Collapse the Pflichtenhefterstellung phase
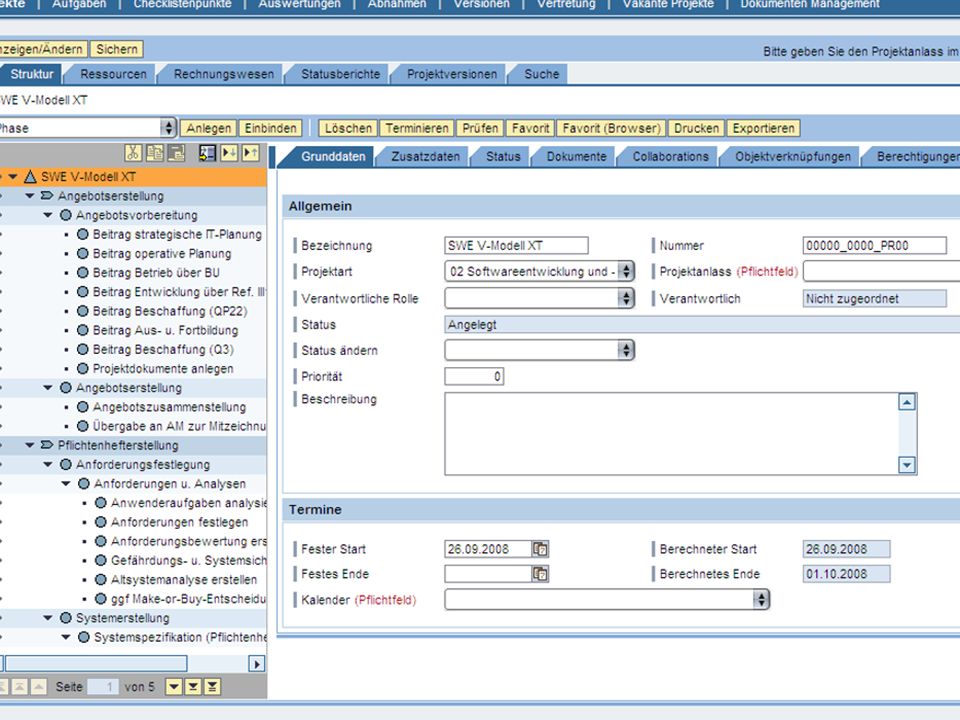Image resolution: width=960 pixels, height=720 pixels. tap(29, 445)
